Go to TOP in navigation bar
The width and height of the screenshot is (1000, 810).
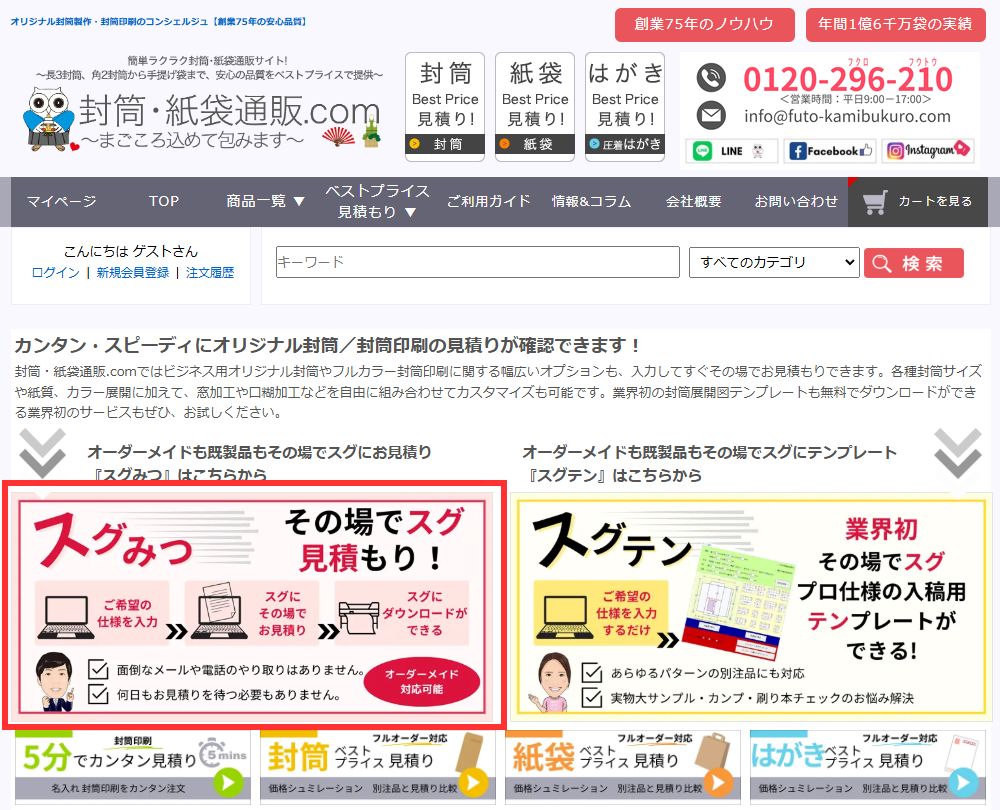coord(164,202)
